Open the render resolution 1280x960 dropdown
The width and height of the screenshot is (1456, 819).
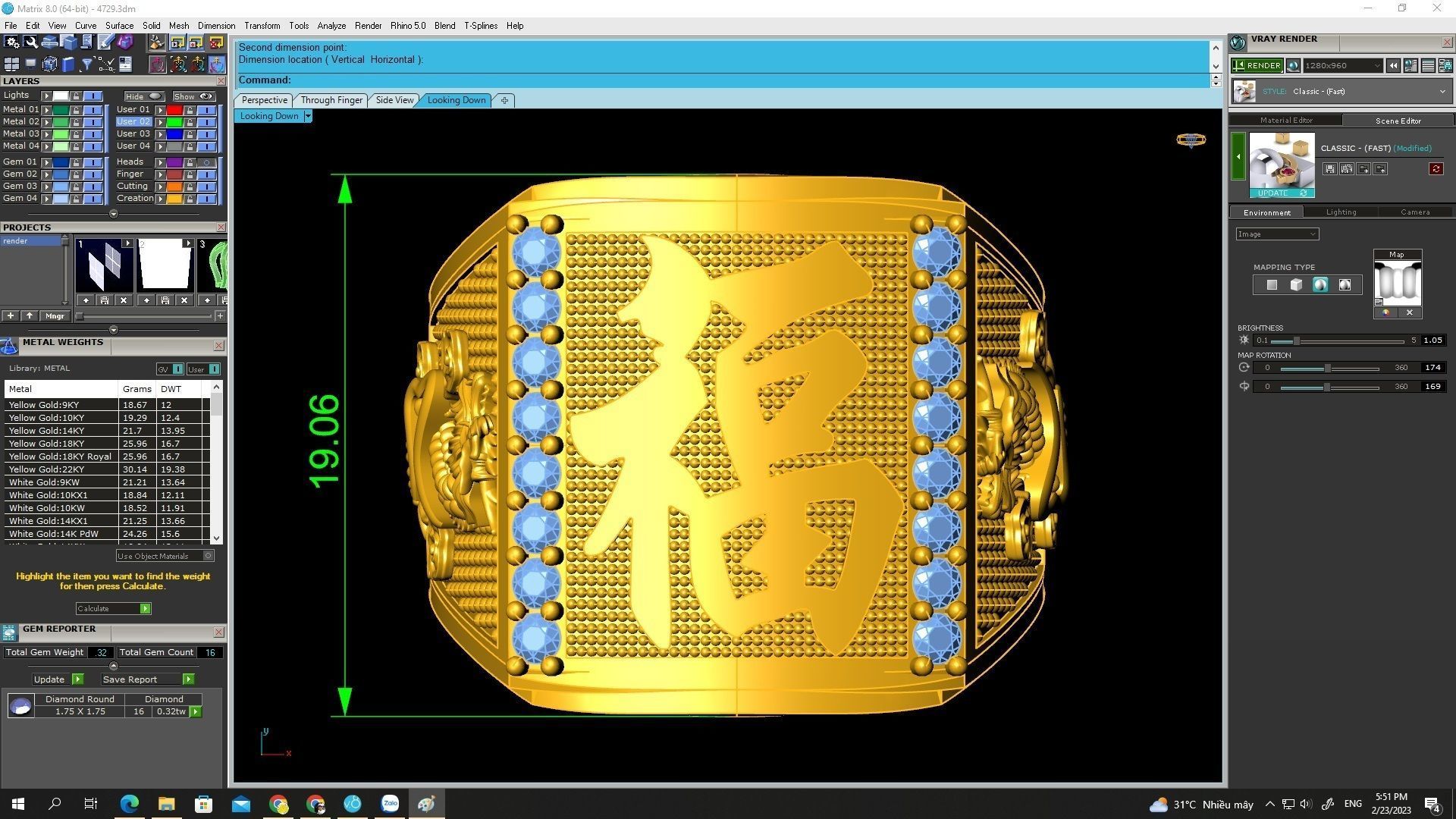1342,66
